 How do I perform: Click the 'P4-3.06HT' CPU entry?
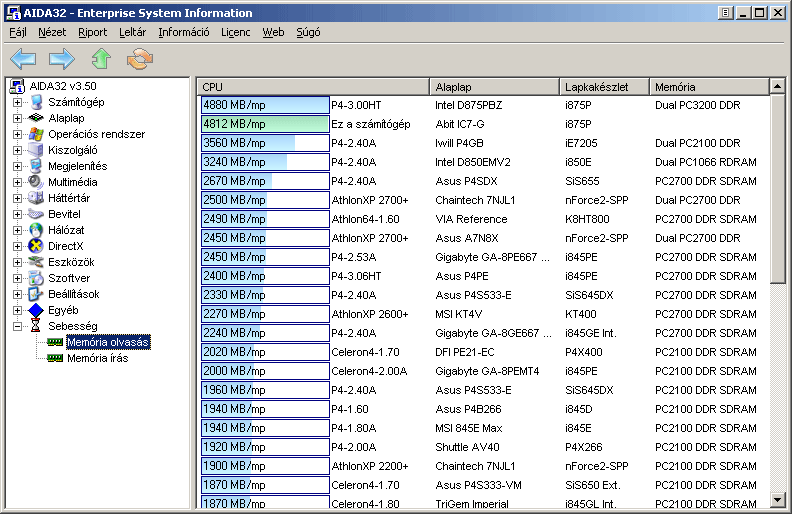pyautogui.click(x=356, y=276)
